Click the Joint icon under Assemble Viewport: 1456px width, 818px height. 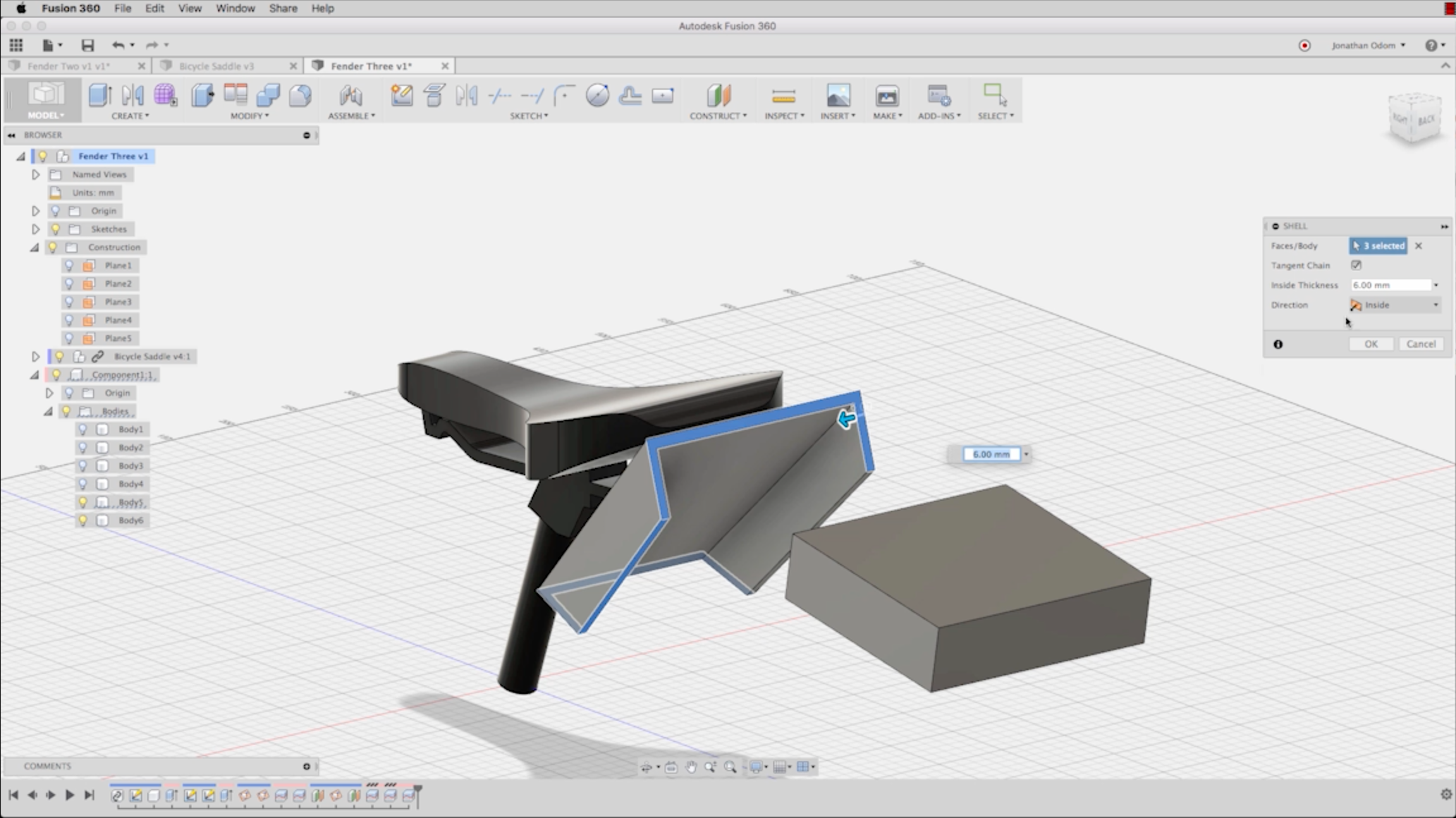[350, 95]
